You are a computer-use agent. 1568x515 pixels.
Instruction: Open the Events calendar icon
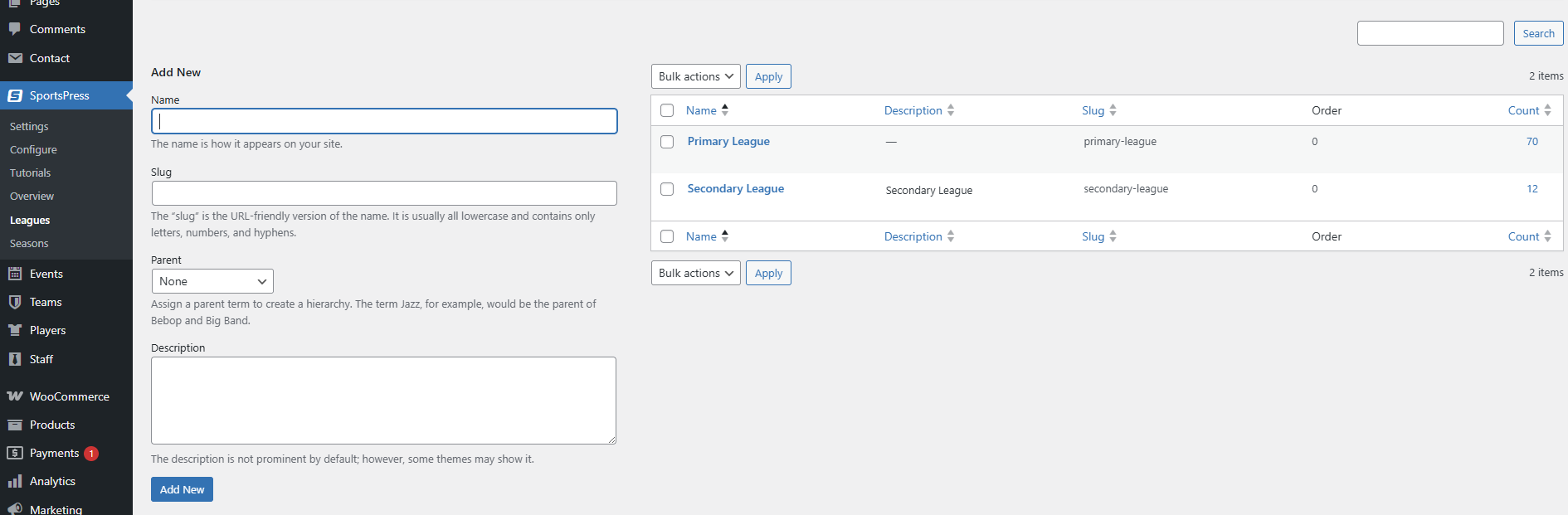[15, 274]
